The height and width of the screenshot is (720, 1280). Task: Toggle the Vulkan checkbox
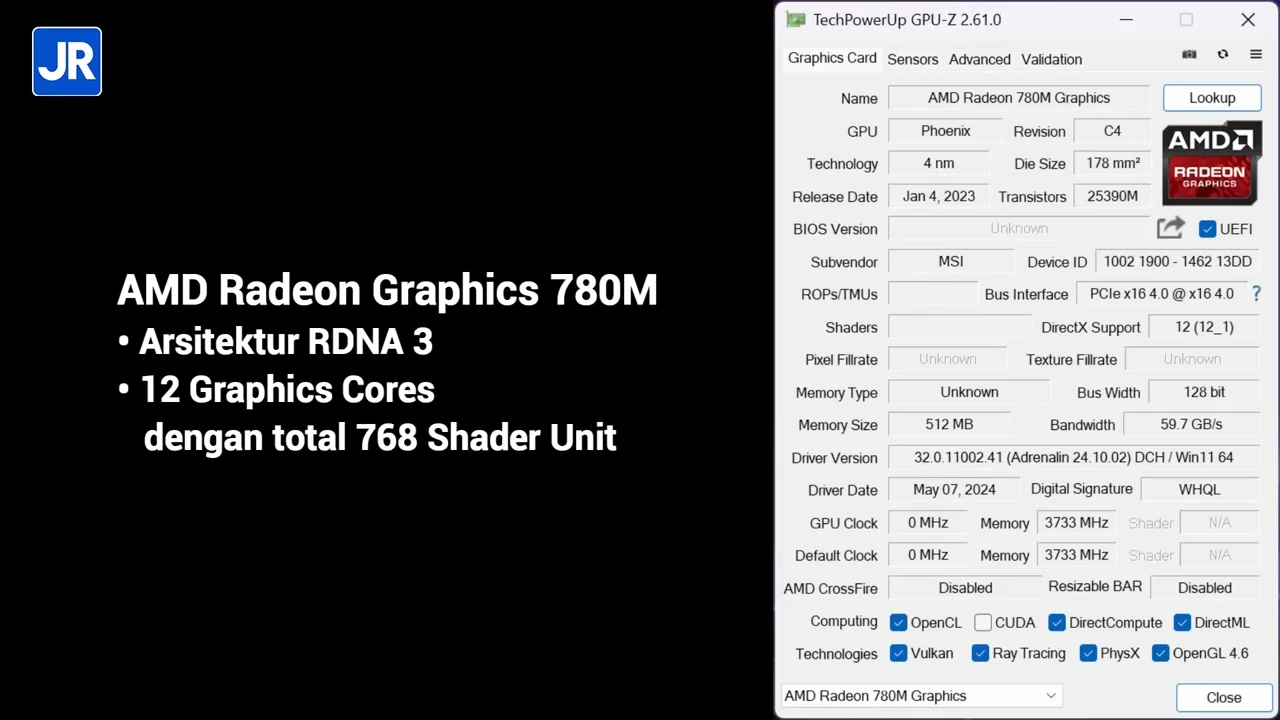click(x=898, y=654)
